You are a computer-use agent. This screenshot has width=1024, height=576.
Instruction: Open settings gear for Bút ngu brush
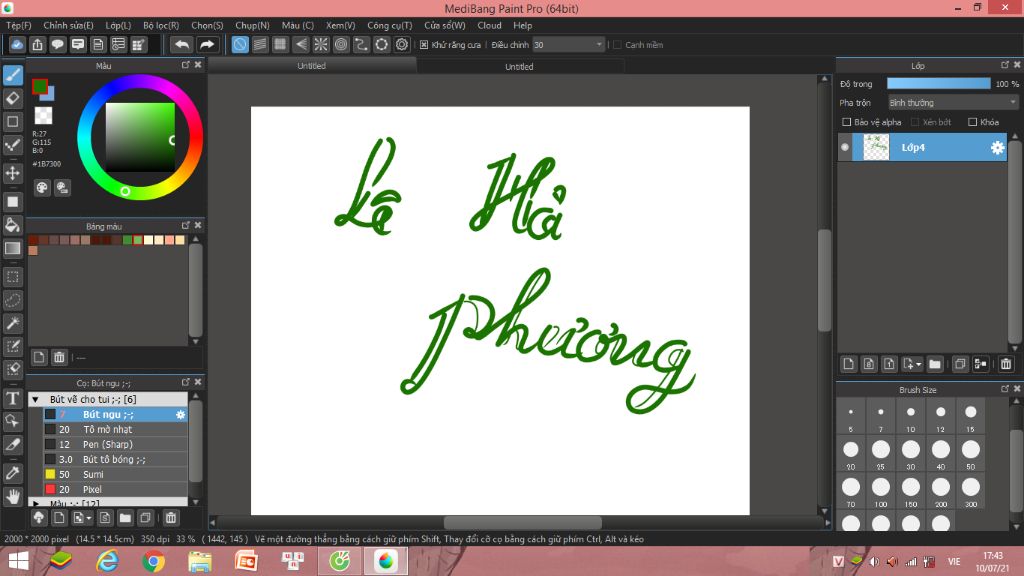click(x=180, y=415)
